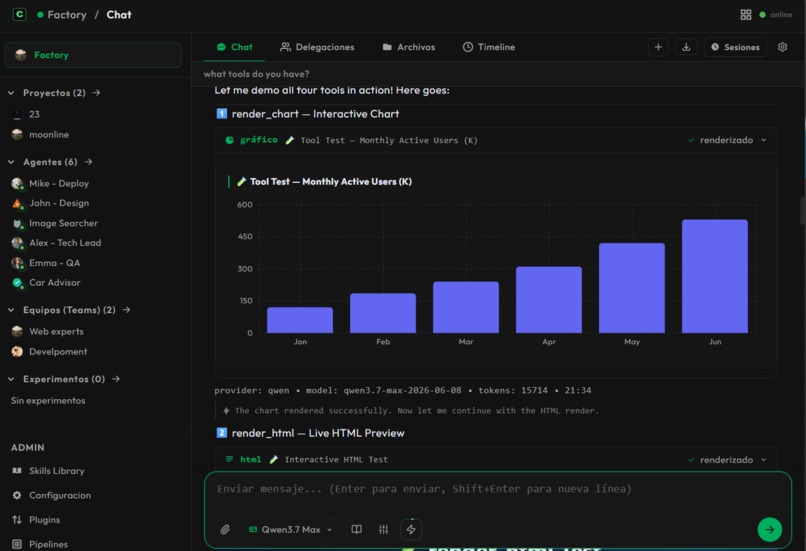Select the Image Searcher agent avatar
806x551 pixels.
[x=17, y=224]
